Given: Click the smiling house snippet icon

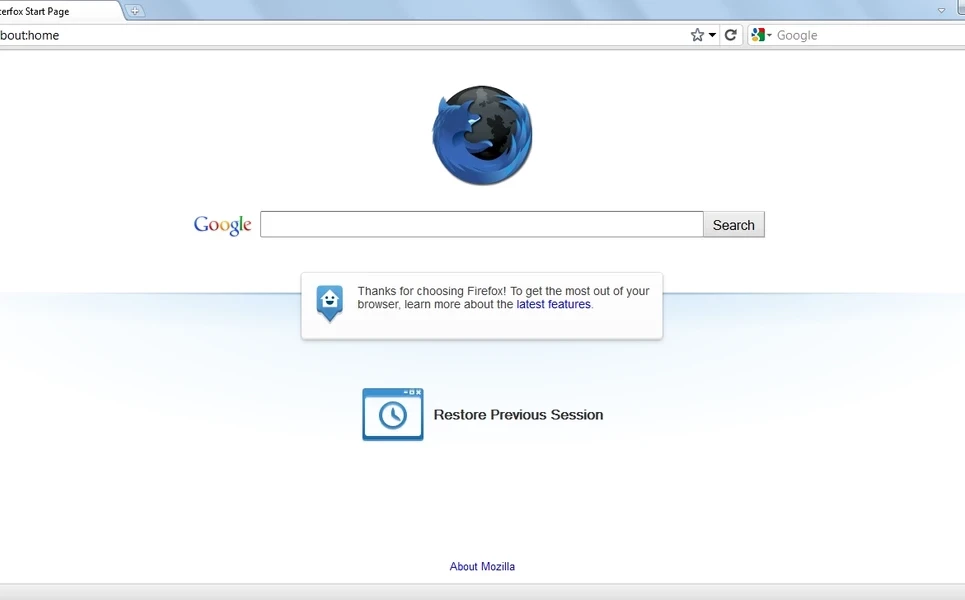Looking at the screenshot, I should point(329,302).
